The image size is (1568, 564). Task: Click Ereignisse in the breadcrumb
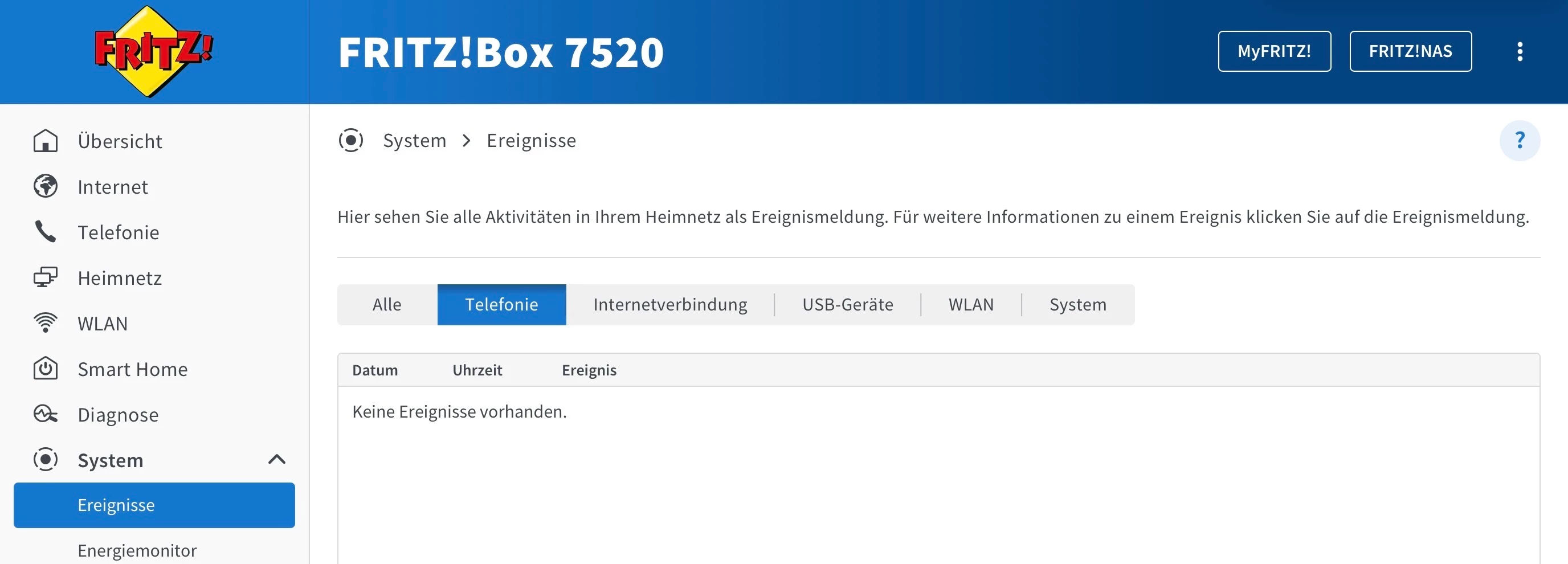[531, 141]
